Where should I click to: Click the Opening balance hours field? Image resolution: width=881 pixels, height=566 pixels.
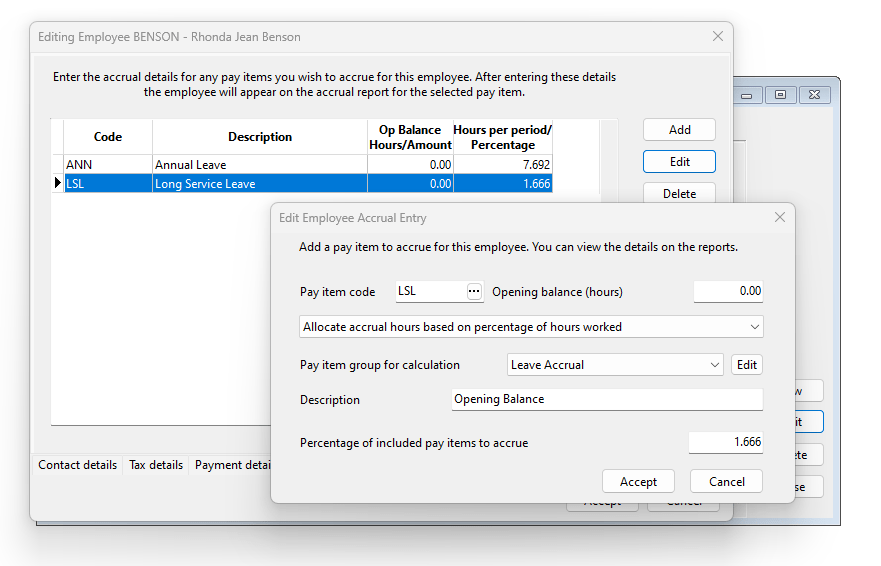(728, 291)
